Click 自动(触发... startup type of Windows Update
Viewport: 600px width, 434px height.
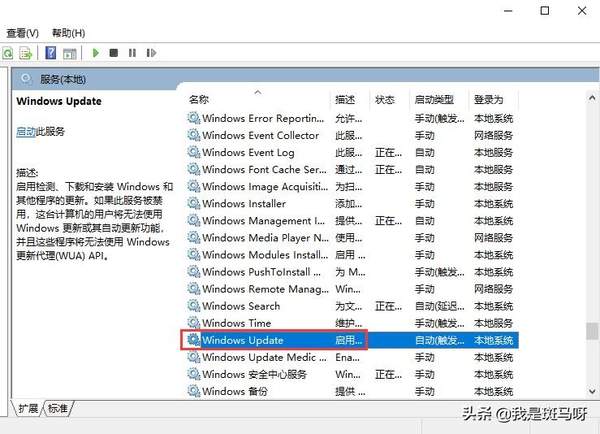click(x=439, y=340)
